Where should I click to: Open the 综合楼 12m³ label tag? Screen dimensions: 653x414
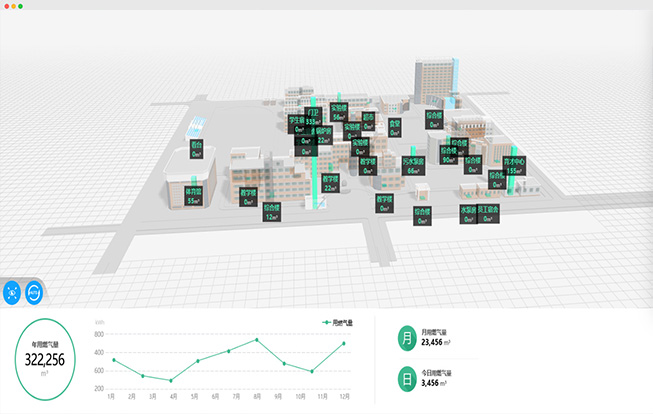(272, 212)
